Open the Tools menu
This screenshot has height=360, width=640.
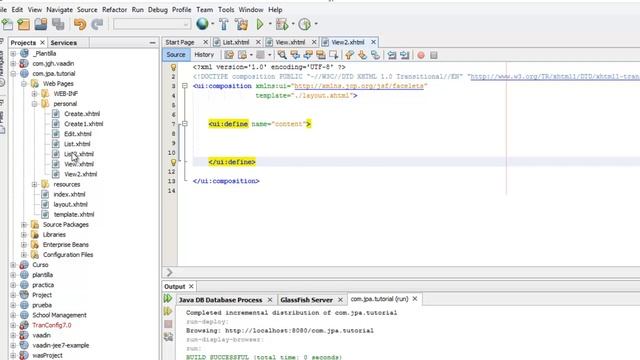[226, 9]
